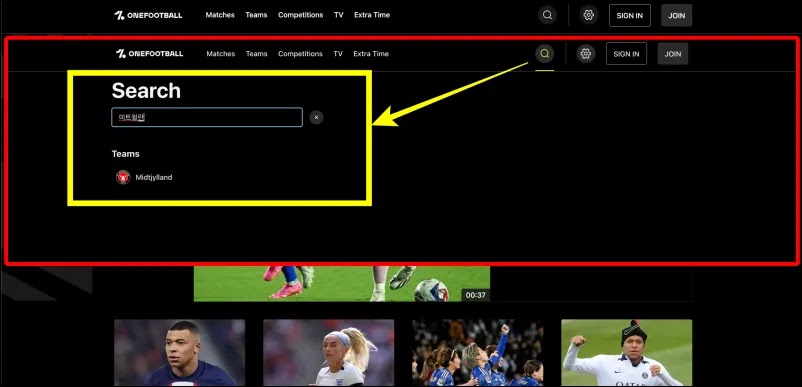Click JOIN in the top header
The height and width of the screenshot is (387, 802).
point(677,15)
